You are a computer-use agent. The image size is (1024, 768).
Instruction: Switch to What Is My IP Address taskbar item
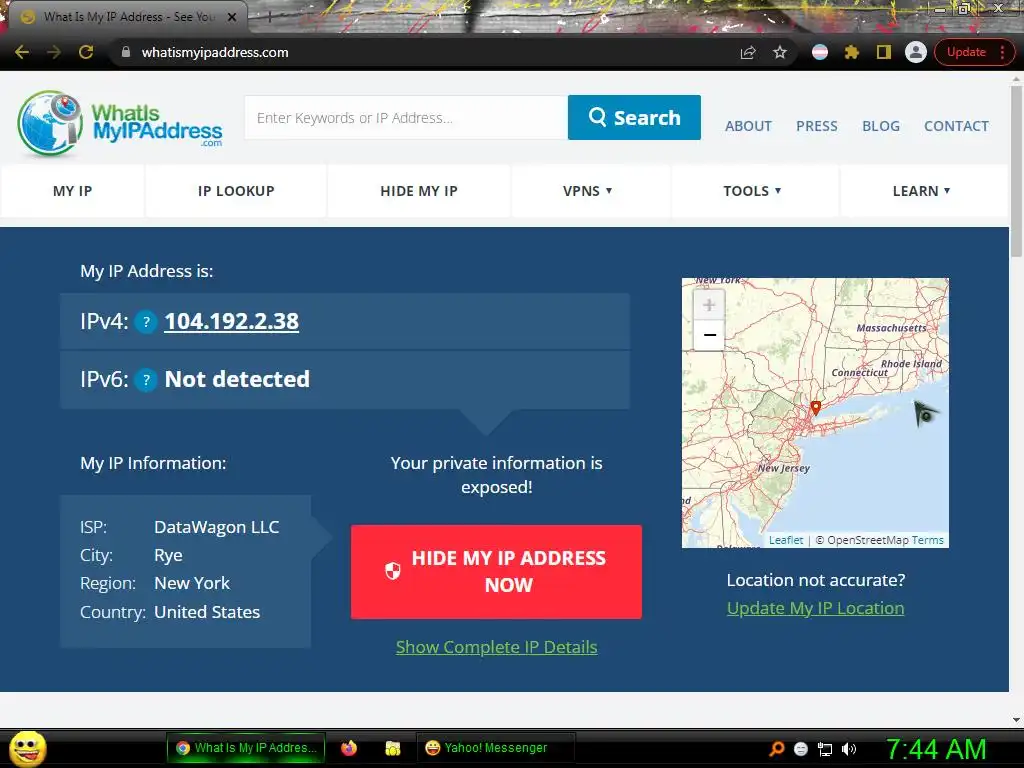pos(246,748)
